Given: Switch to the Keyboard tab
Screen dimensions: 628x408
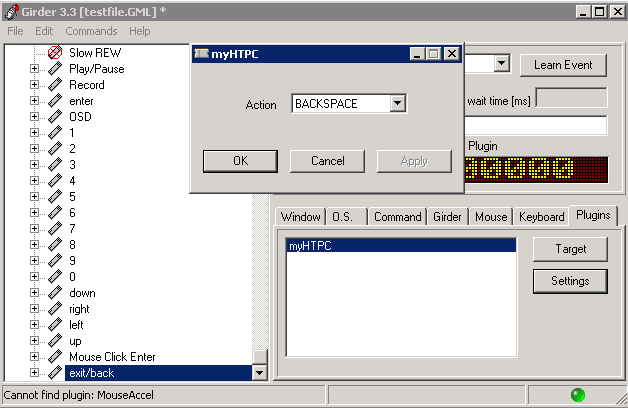Looking at the screenshot, I should pyautogui.click(x=541, y=217).
